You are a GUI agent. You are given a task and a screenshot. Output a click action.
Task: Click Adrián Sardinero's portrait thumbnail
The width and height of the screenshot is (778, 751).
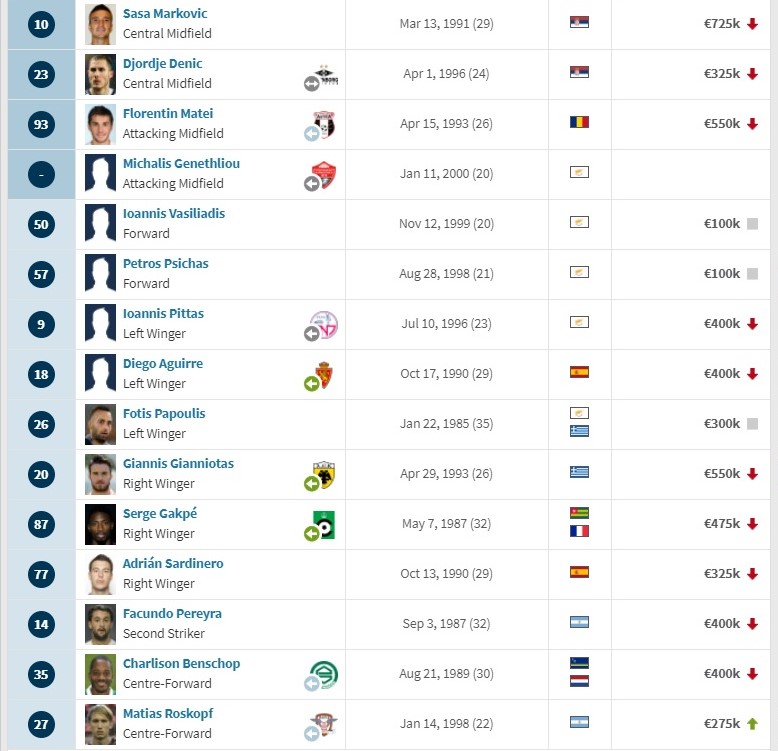(100, 574)
